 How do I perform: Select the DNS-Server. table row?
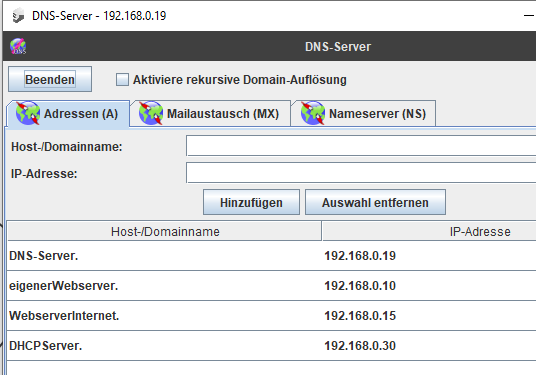tap(271, 256)
